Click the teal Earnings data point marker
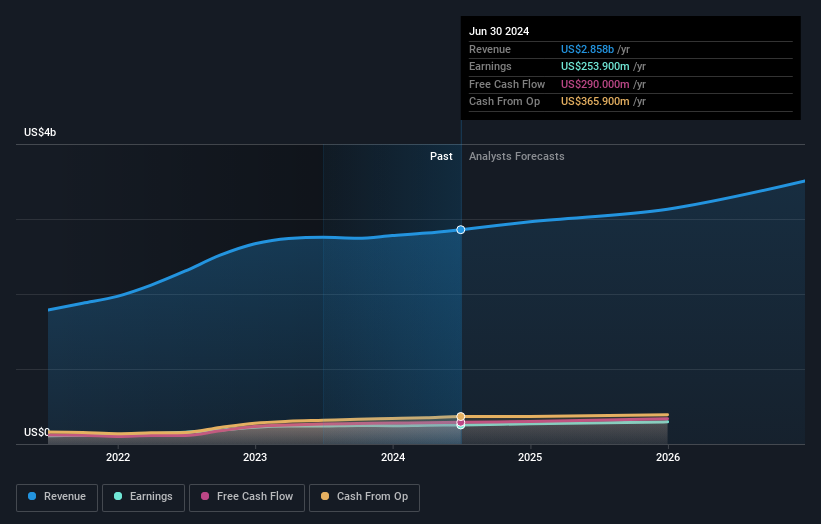Viewport: 821px width, 524px height. pos(461,426)
